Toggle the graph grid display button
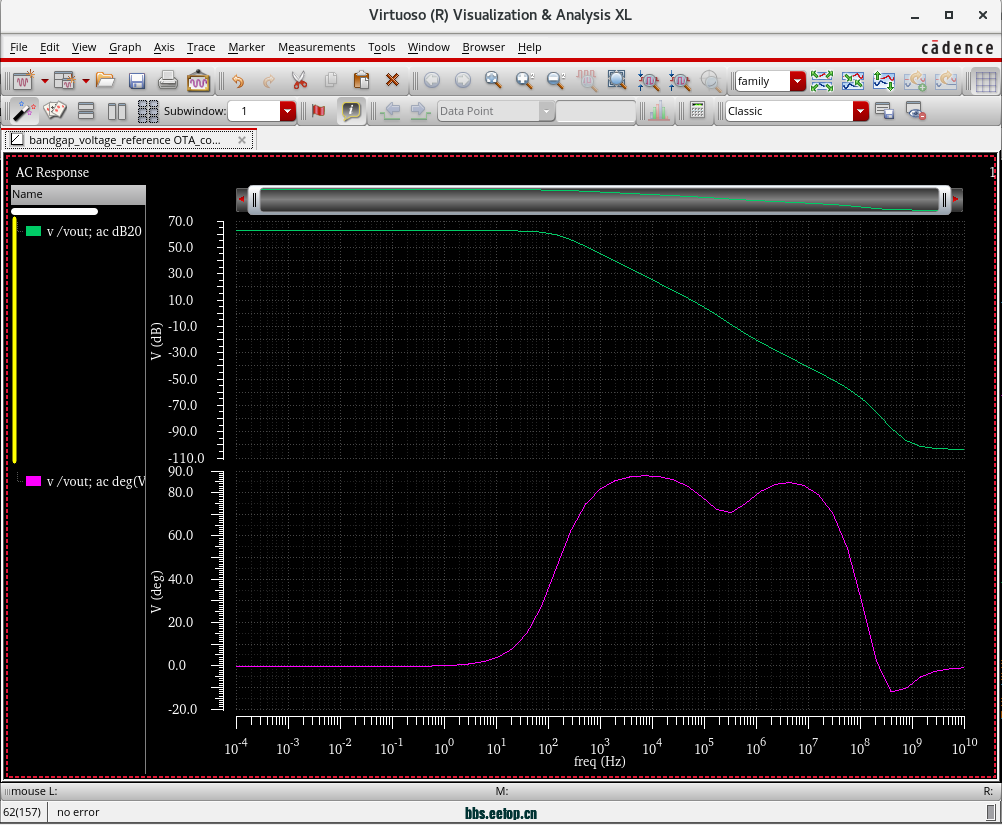This screenshot has width=1002, height=825. pyautogui.click(x=985, y=81)
